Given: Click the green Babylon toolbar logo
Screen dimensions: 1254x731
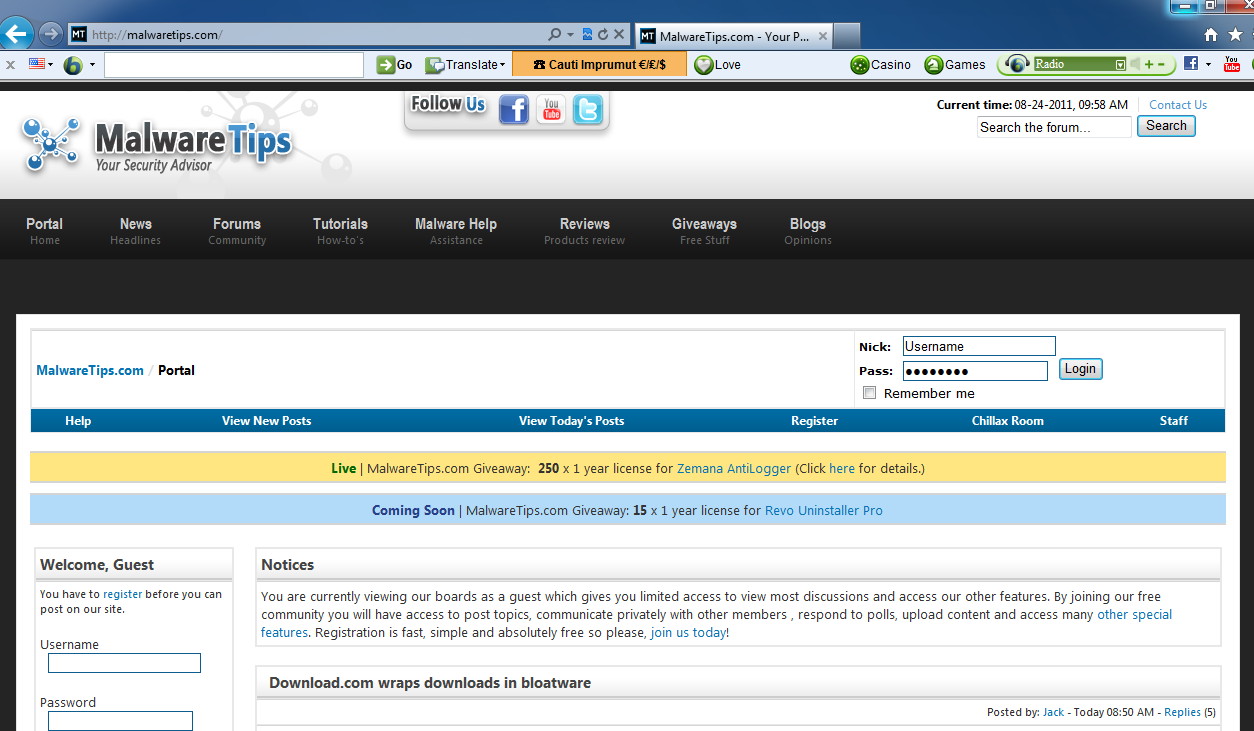Looking at the screenshot, I should pyautogui.click(x=73, y=65).
